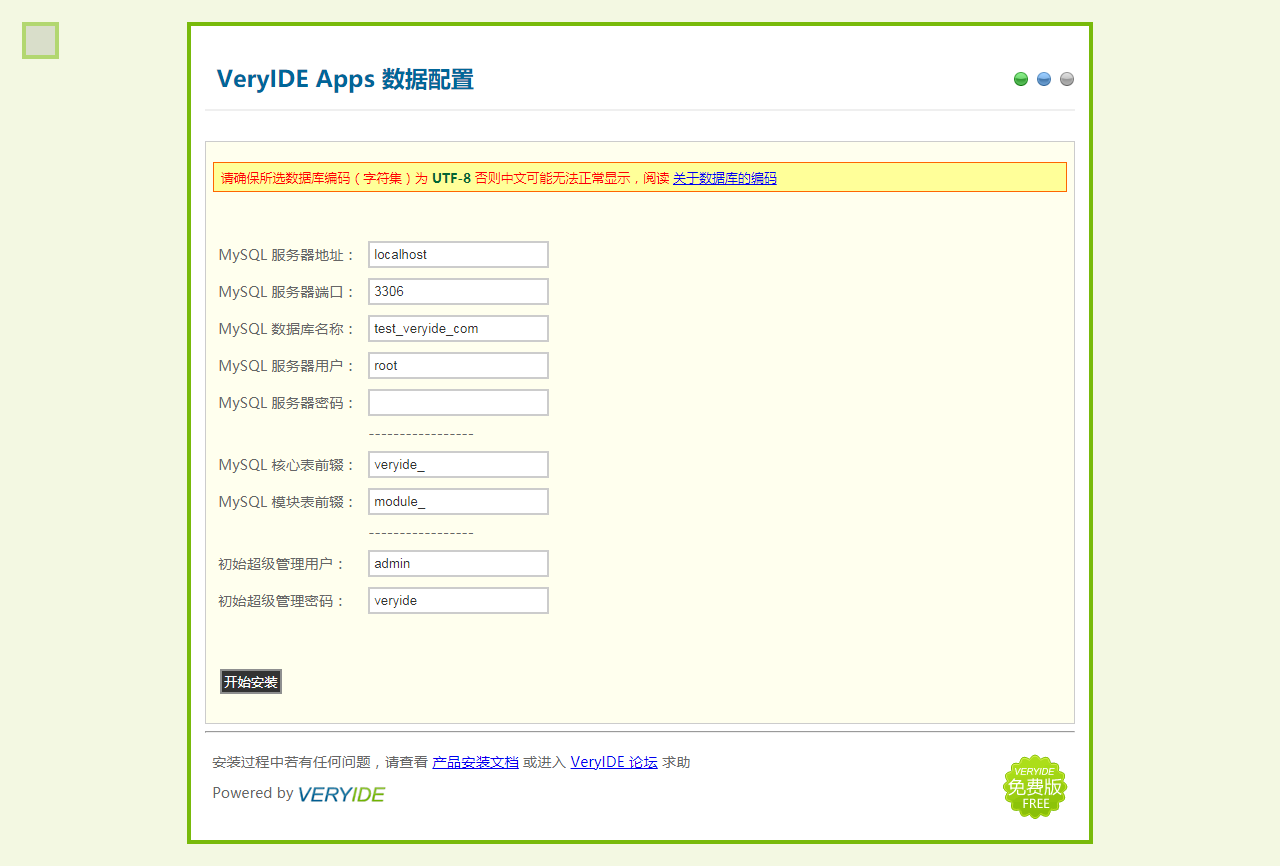Viewport: 1280px width, 866px height.
Task: Edit the MySQL 核心表前辍 field
Action: 458,464
